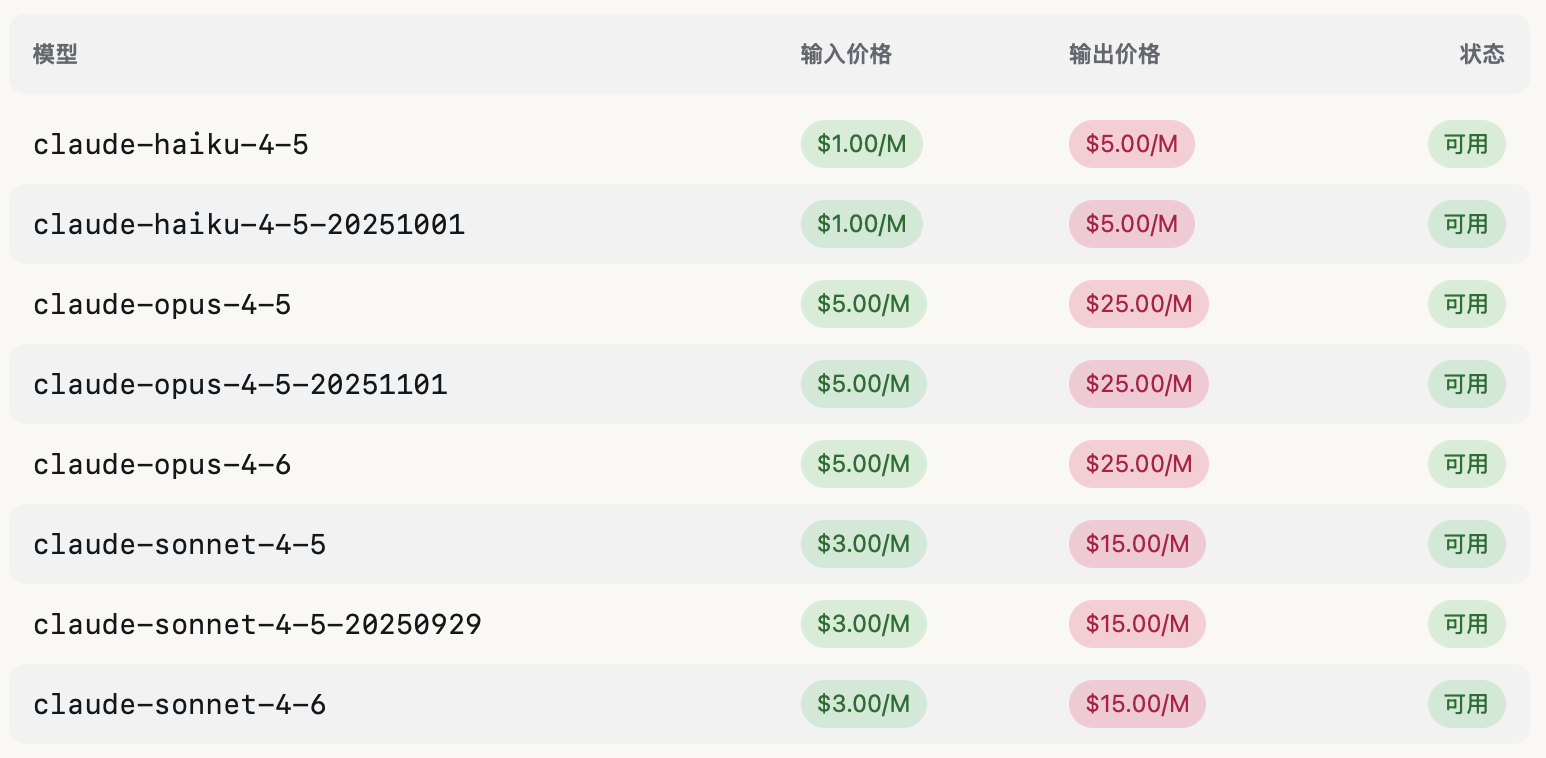Select model name claude-opus-4-5-20251101
This screenshot has height=758, width=1546.
[240, 385]
